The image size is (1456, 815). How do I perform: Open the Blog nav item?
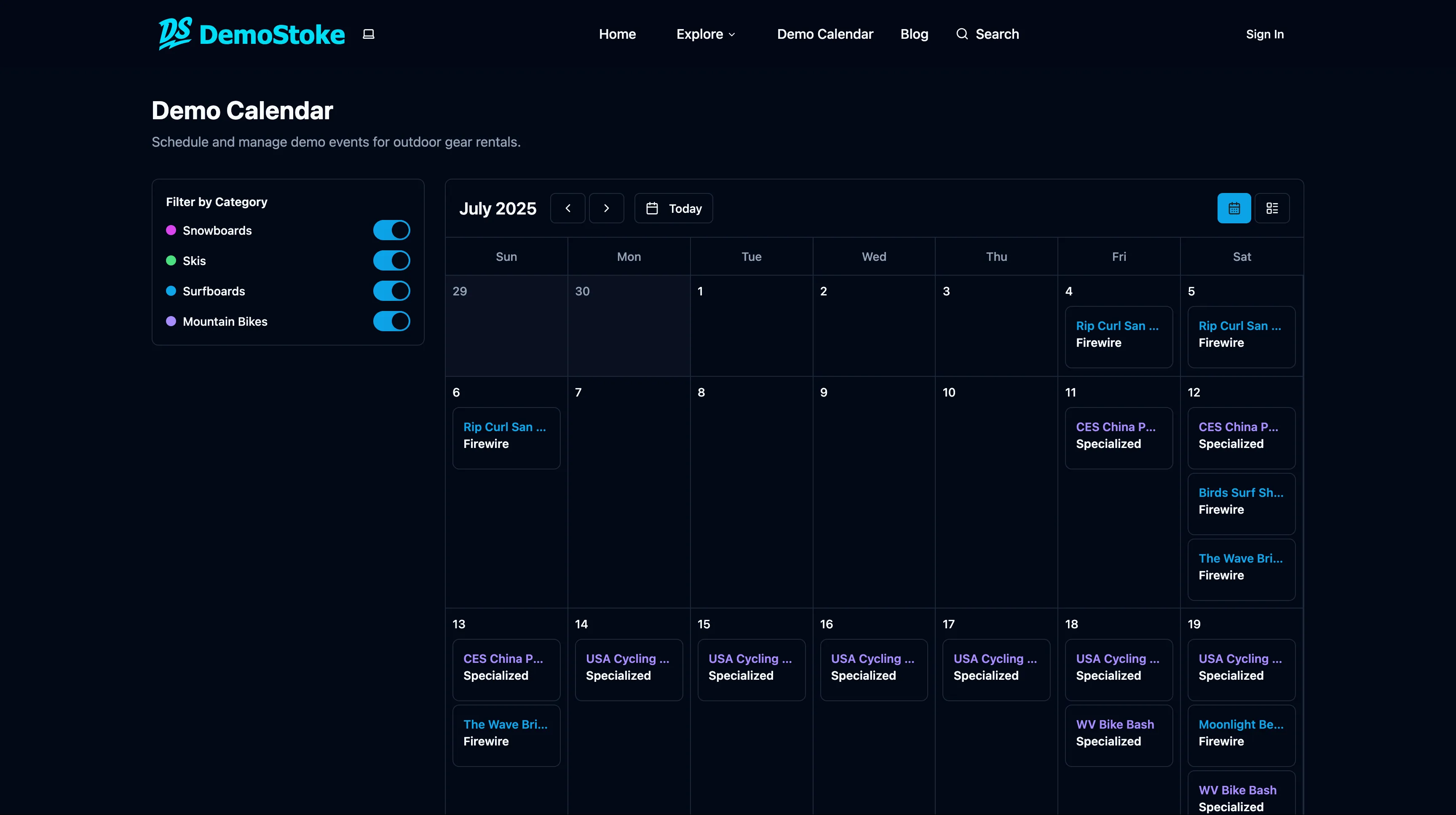[x=914, y=34]
